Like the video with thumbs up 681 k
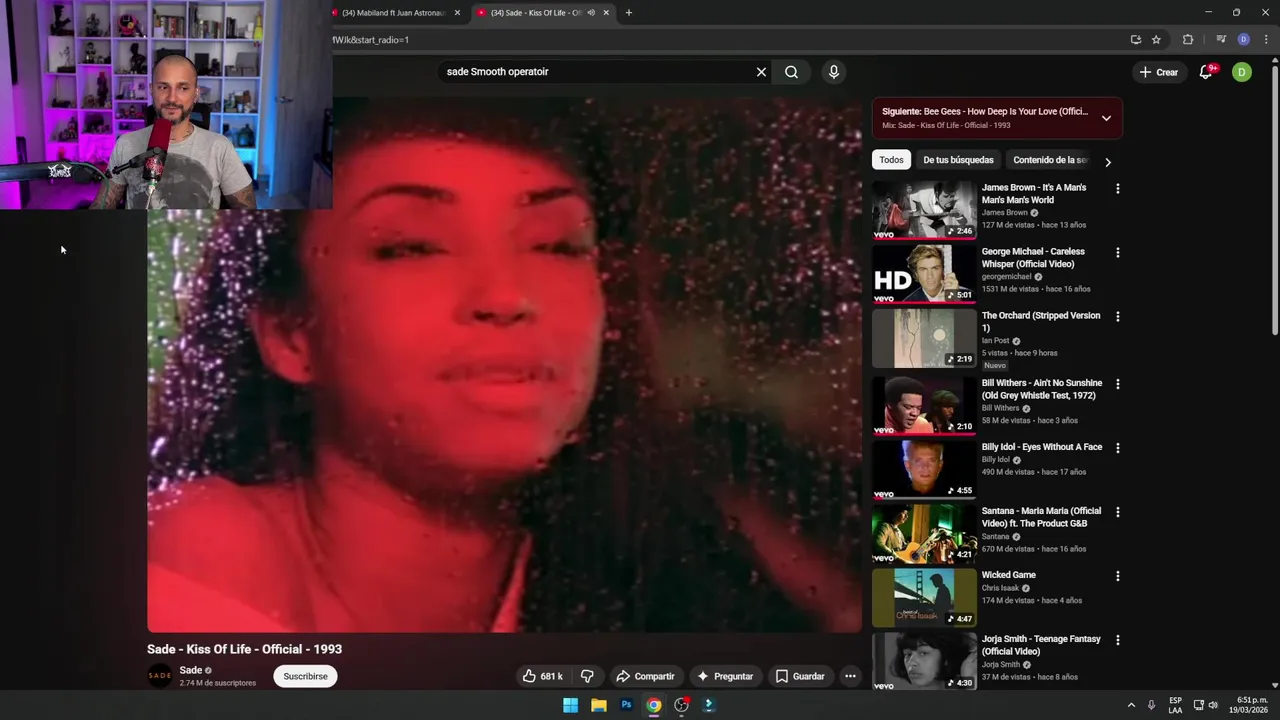Viewport: 1280px width, 720px height. [542, 676]
